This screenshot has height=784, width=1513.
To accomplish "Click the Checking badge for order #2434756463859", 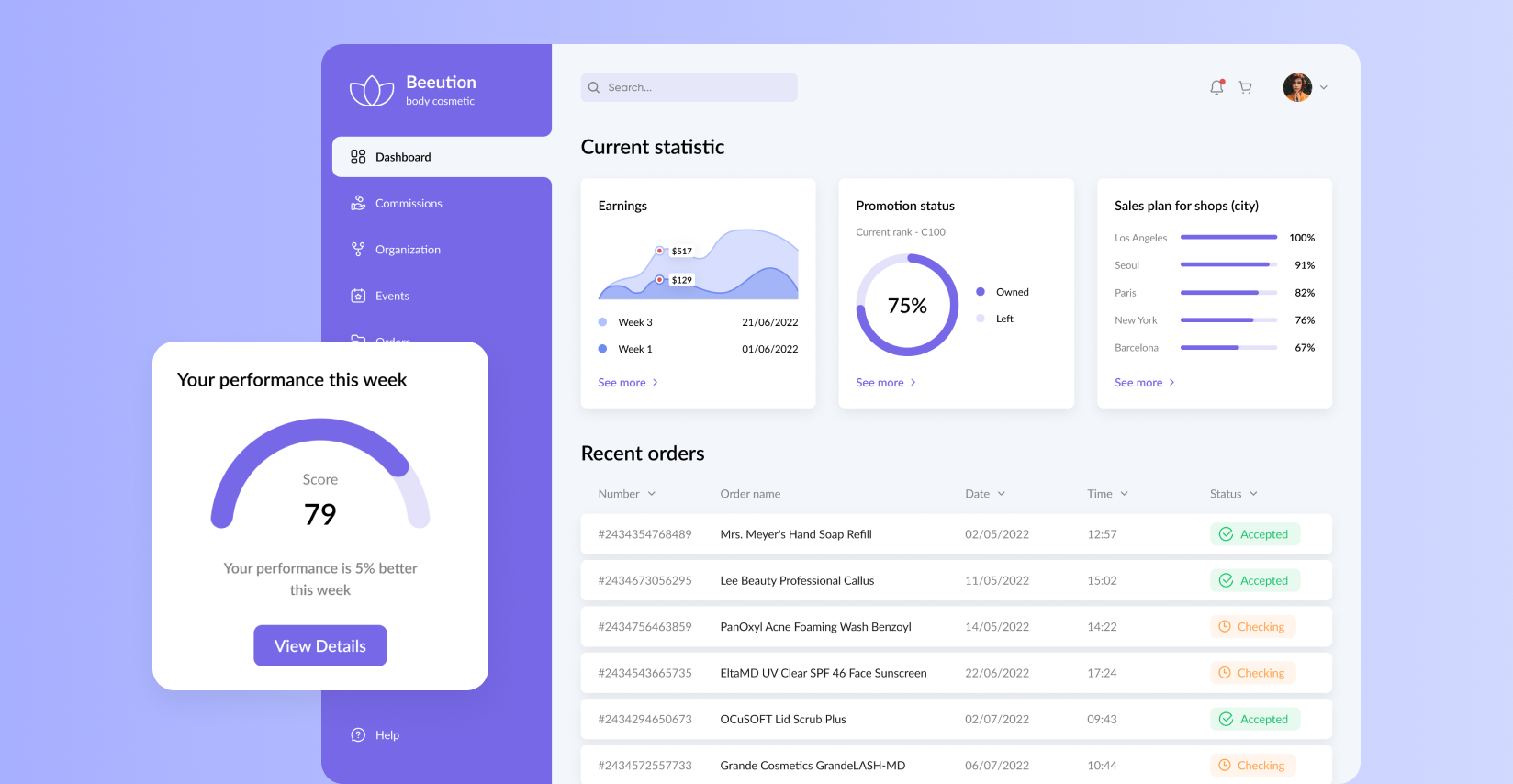I will pos(1253,626).
